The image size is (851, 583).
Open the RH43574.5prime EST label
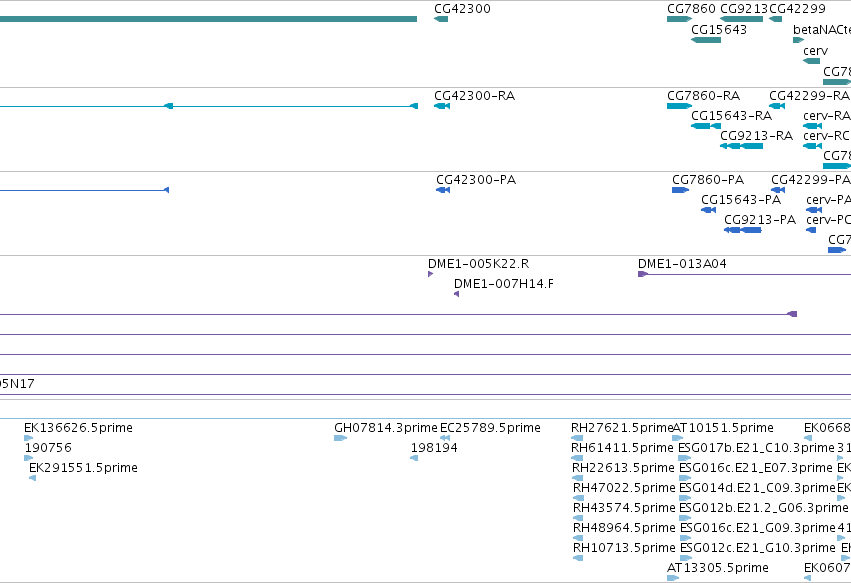(624, 508)
